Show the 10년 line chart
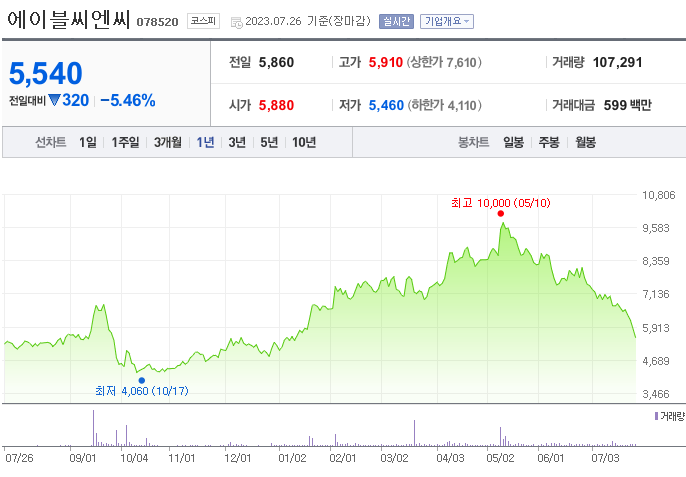Image resolution: width=686 pixels, height=477 pixels. [304, 142]
